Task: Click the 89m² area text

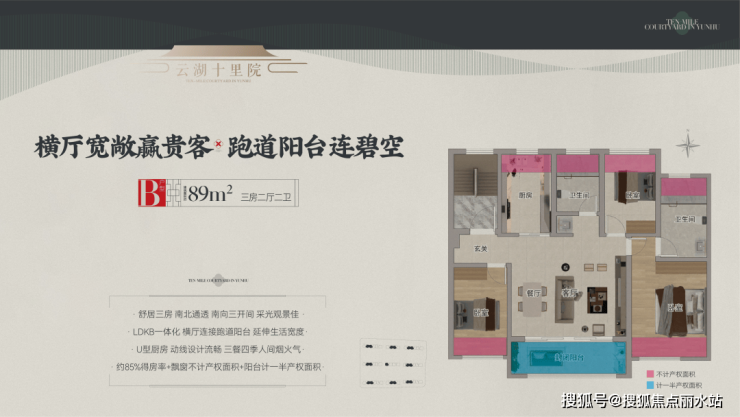Action: [210, 193]
